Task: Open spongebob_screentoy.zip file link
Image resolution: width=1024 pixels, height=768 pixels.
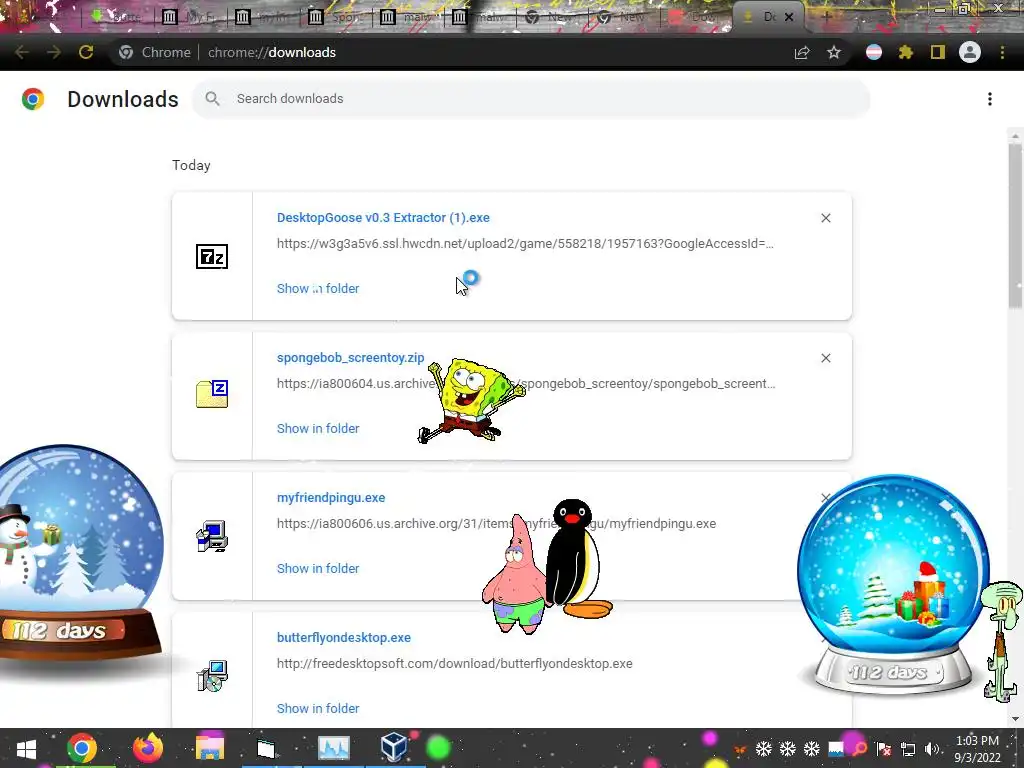Action: point(351,357)
